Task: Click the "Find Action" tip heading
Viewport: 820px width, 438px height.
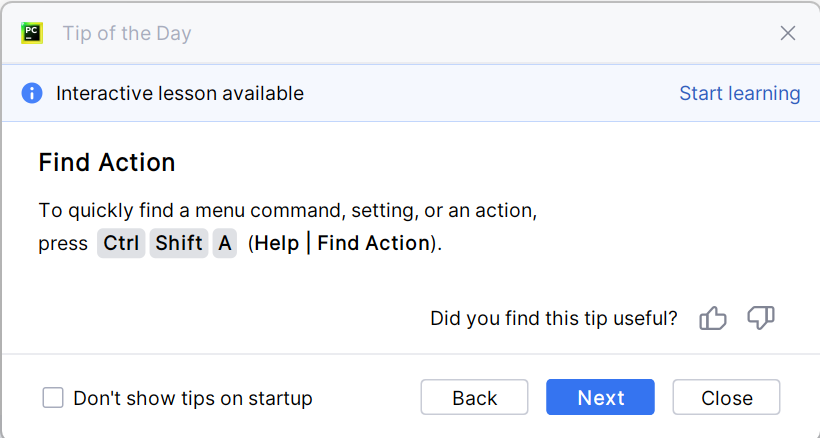Action: pyautogui.click(x=107, y=162)
